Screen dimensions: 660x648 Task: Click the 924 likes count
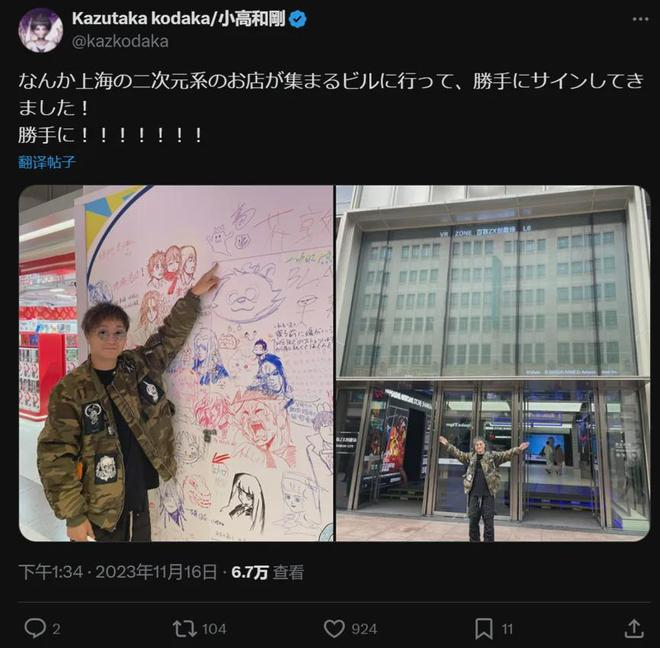(x=364, y=629)
